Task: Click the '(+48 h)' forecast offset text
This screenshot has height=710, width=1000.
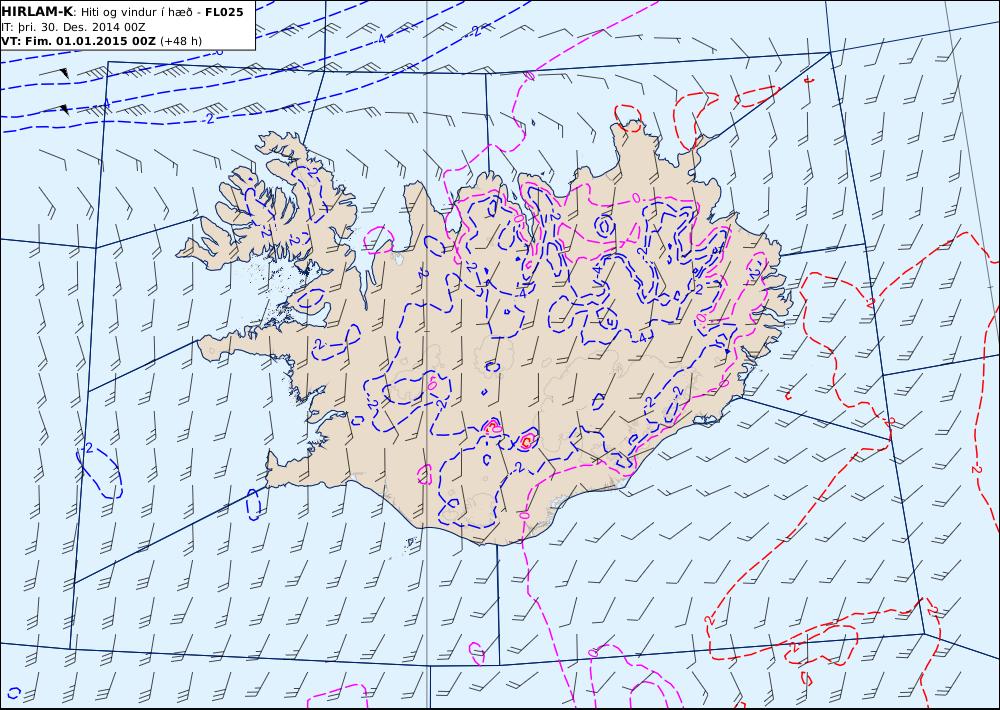Action: pyautogui.click(x=180, y=41)
